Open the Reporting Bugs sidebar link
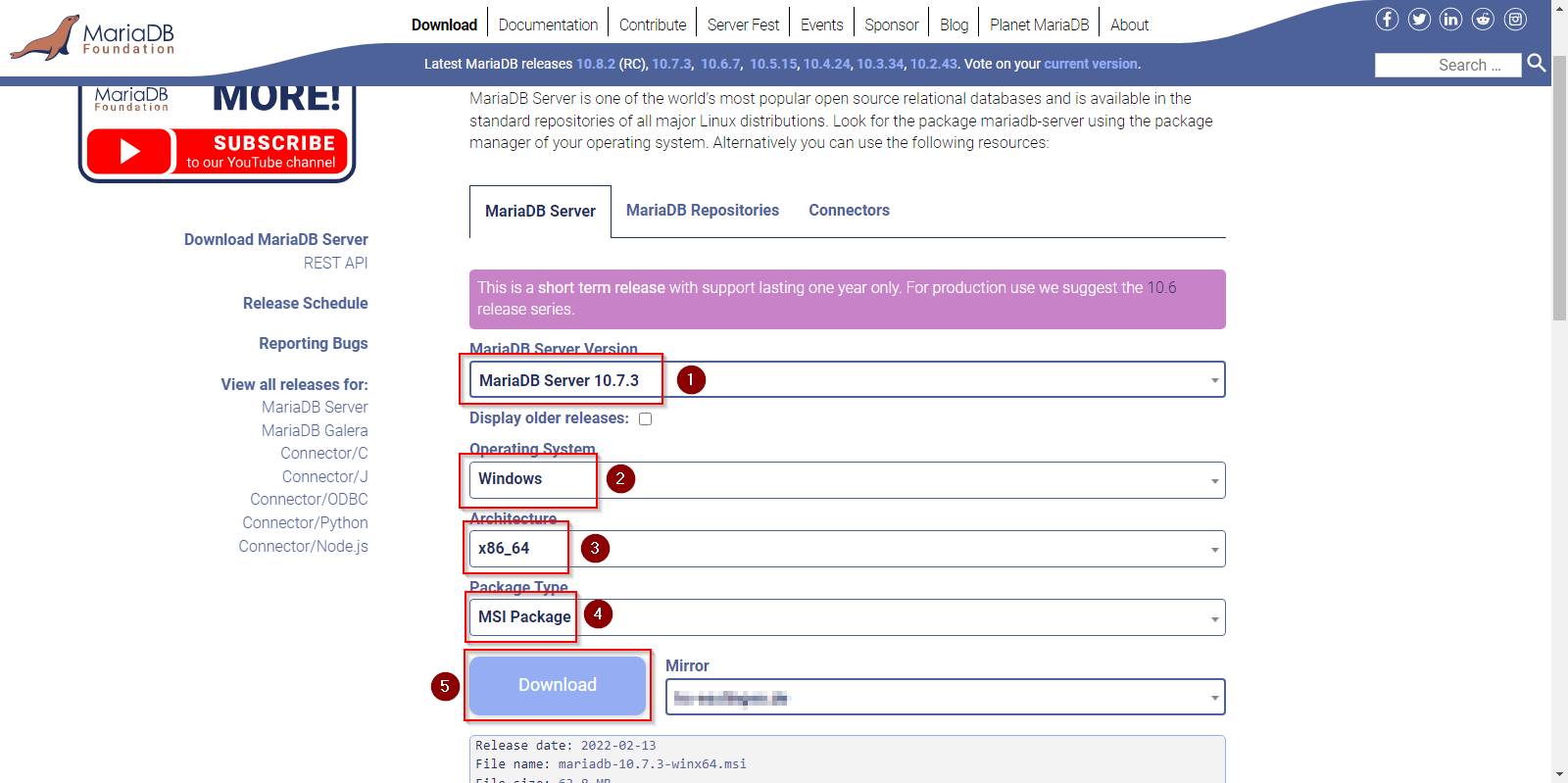Screen dimensions: 1568x783 [x=314, y=343]
